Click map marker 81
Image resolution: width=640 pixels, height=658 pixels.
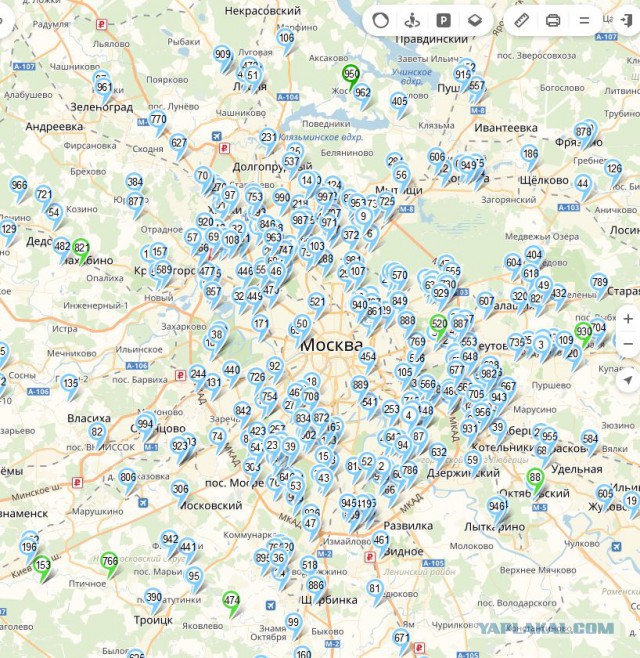(375, 589)
